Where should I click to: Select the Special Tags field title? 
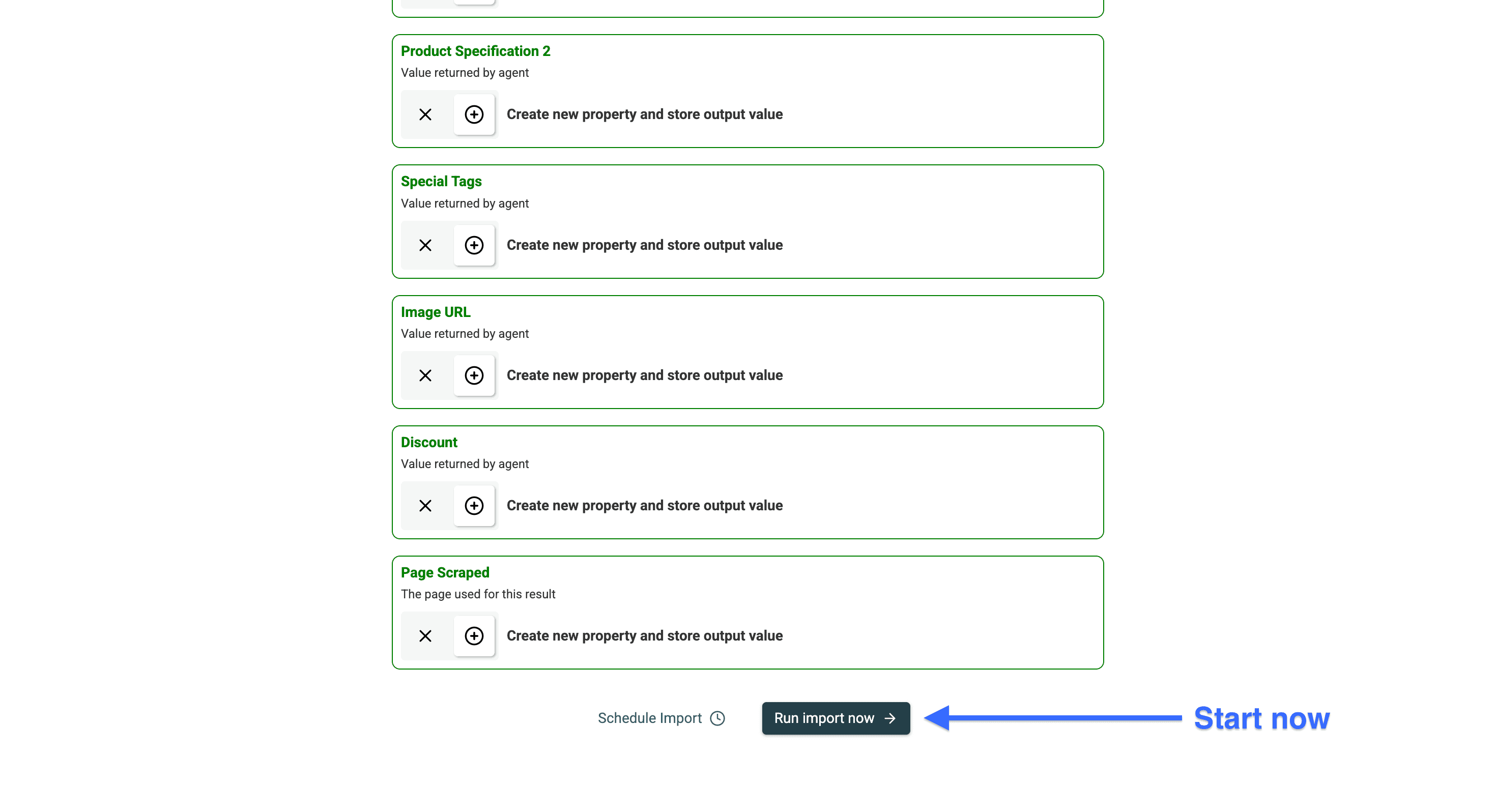click(441, 181)
